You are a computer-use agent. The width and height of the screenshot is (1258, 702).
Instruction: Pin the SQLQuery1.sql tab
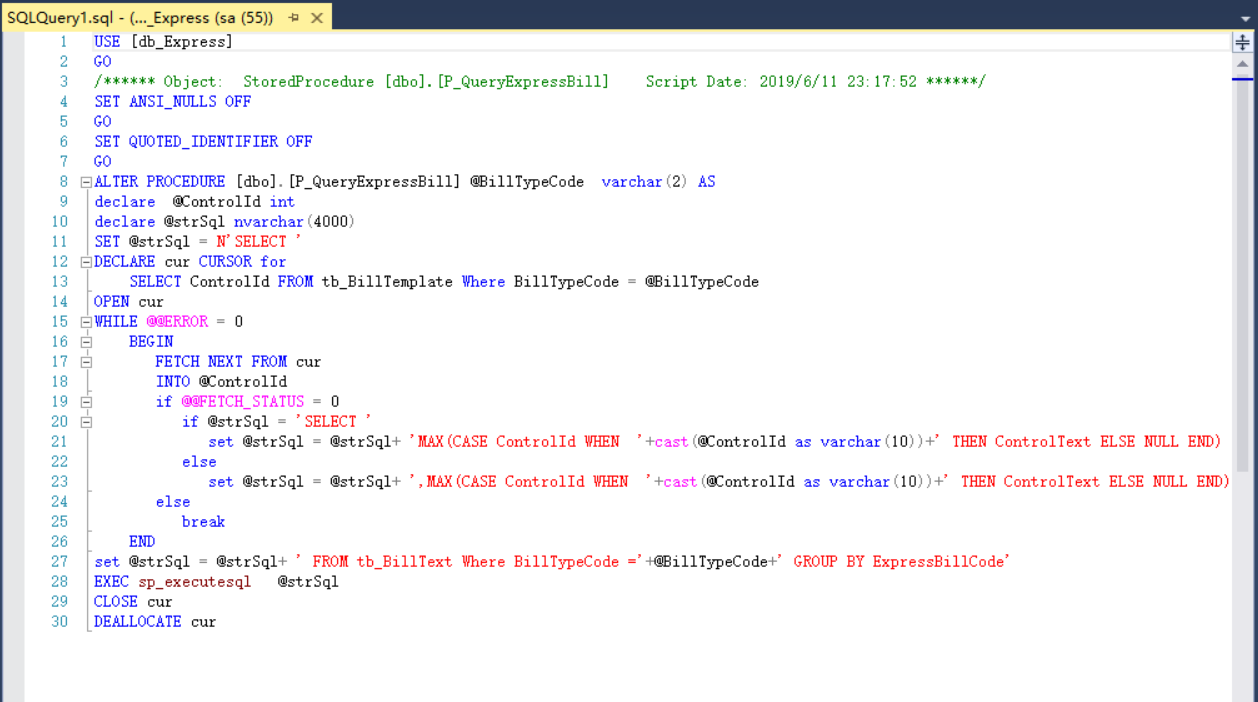[294, 18]
